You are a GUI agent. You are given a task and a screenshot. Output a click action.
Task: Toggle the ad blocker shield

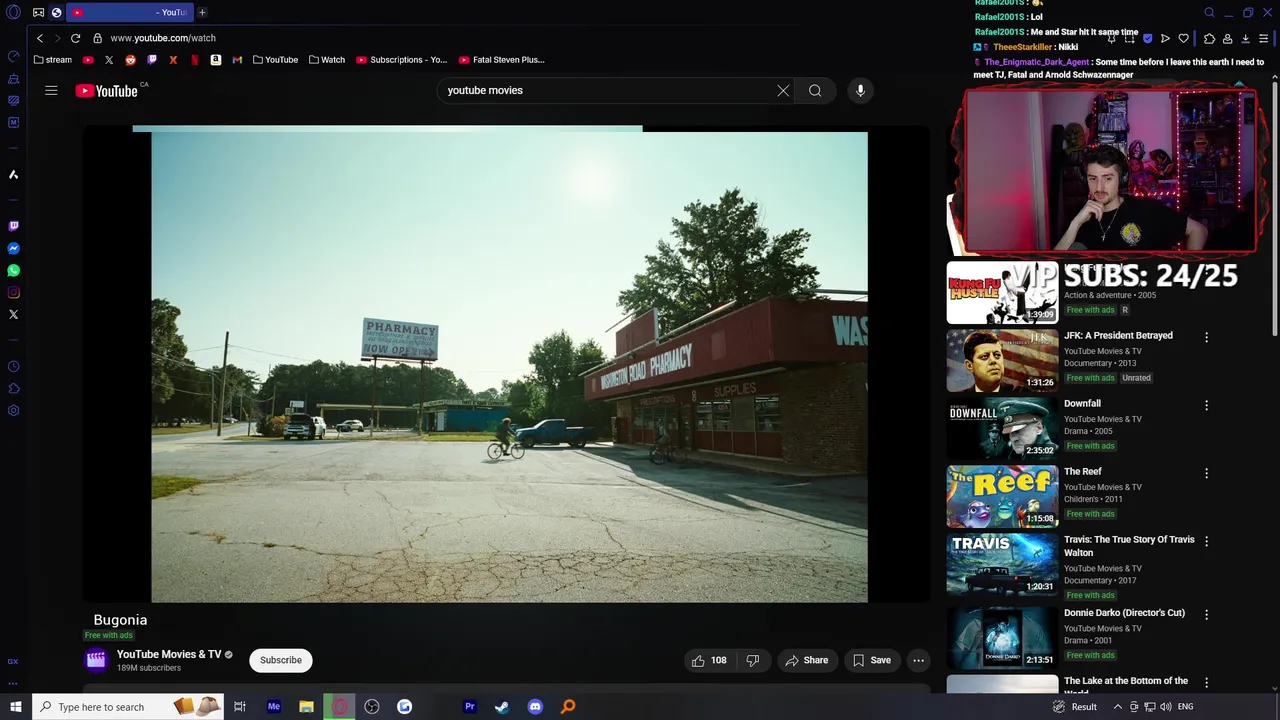1147,38
